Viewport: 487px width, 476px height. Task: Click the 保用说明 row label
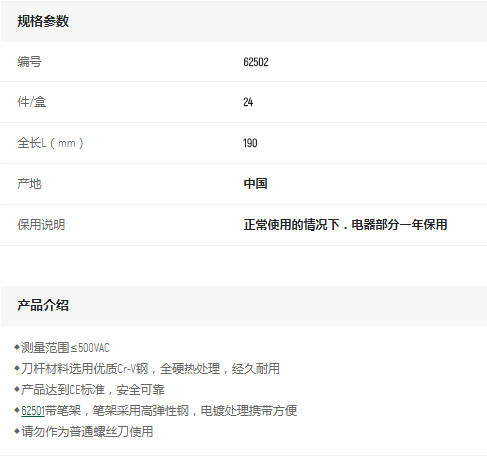coord(41,225)
